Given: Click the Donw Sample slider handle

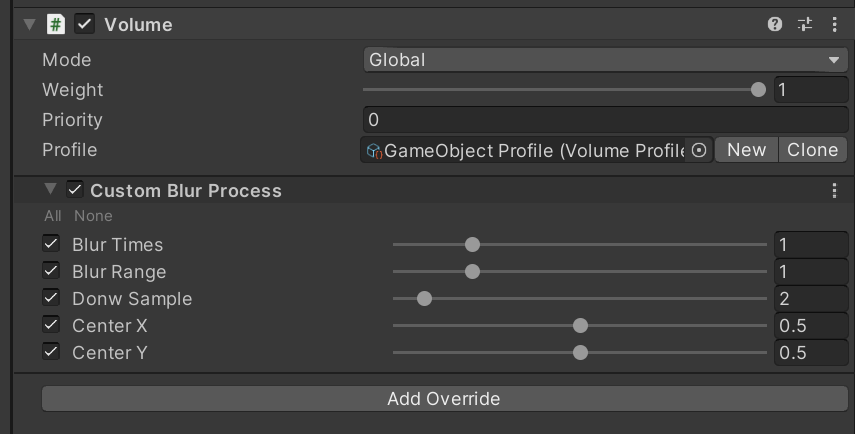Looking at the screenshot, I should [424, 298].
